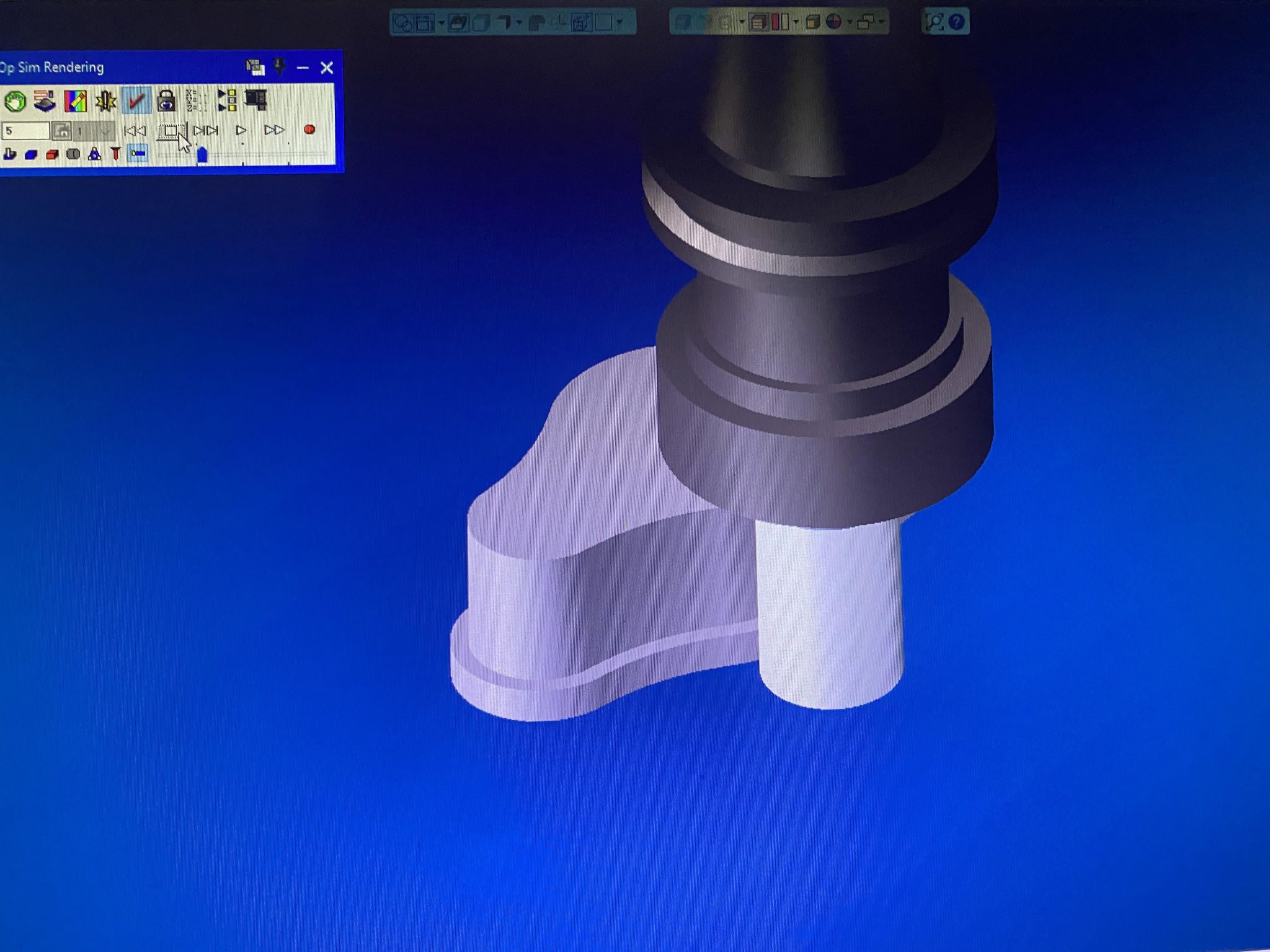Viewport: 1270px width, 952px height.
Task: Expand the dropdown arrow beside the split-screen icon
Action: (x=796, y=23)
